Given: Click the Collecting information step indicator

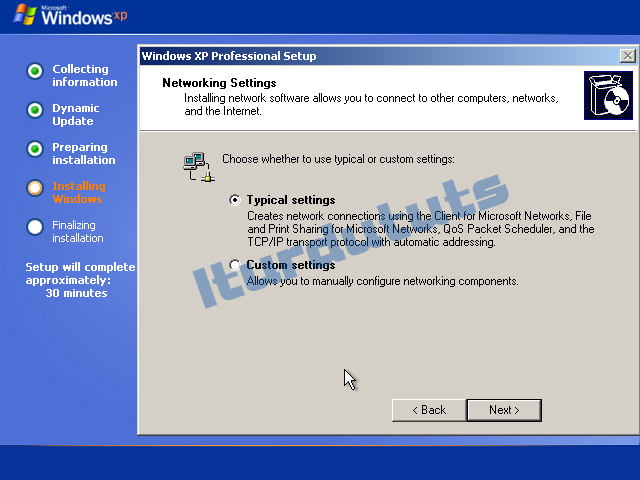Looking at the screenshot, I should [x=35, y=71].
